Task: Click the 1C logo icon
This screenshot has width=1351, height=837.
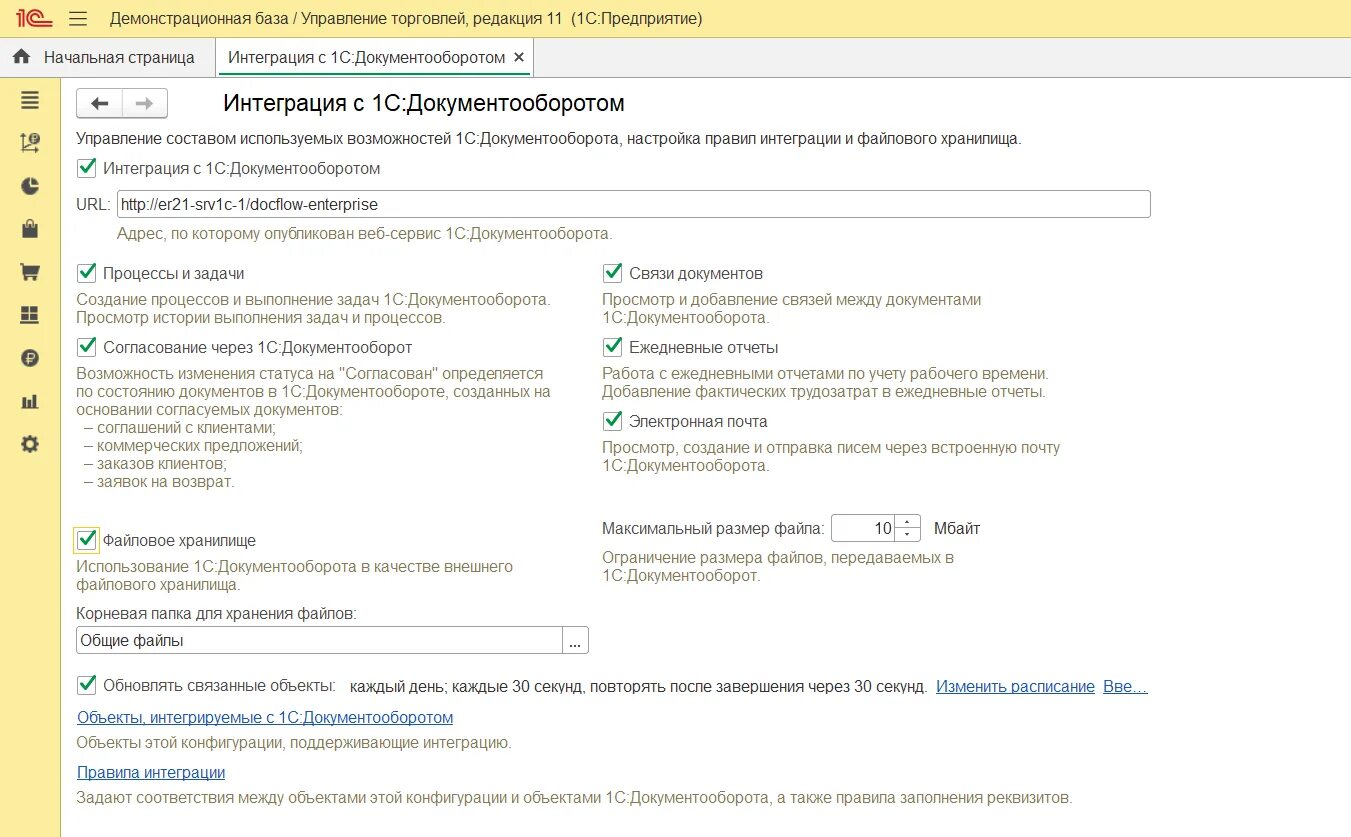Action: [33, 18]
